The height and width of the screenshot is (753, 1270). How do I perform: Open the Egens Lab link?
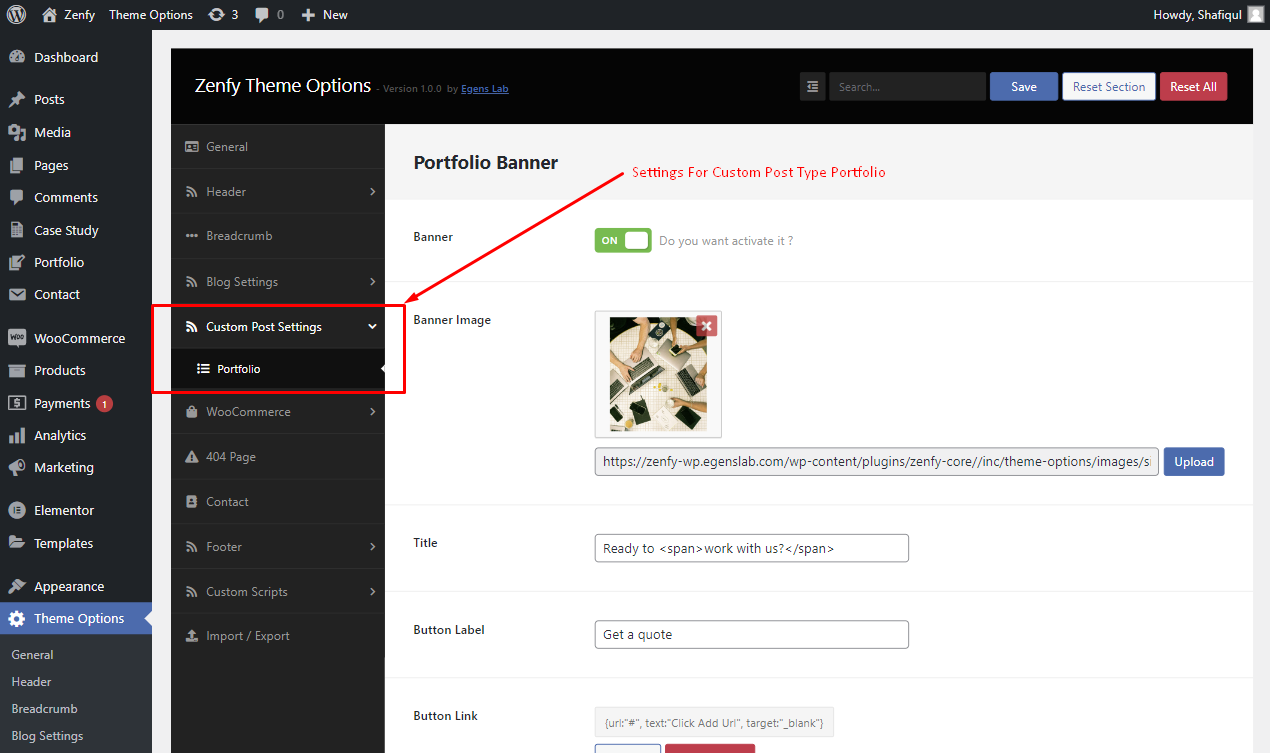485,89
